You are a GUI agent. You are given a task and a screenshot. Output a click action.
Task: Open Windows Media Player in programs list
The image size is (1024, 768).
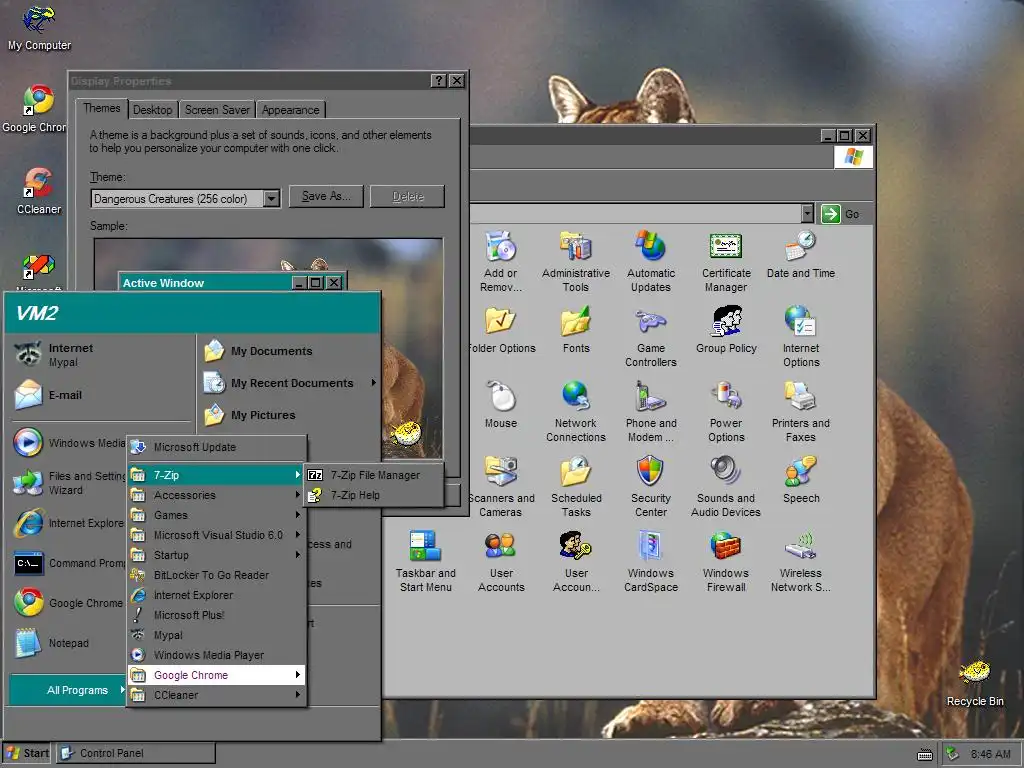pyautogui.click(x=216, y=655)
